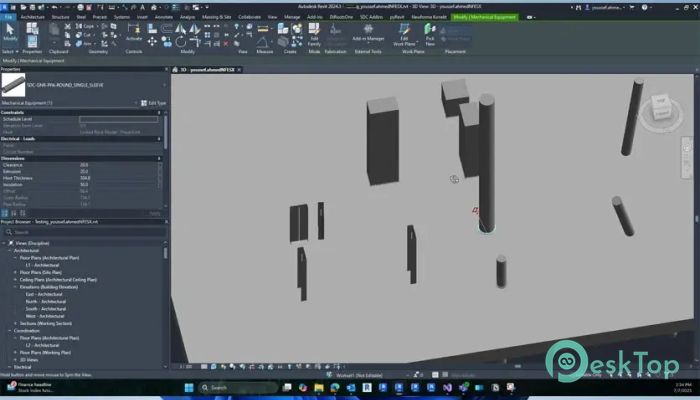Screen dimensions: 700x400
Task: Select the Mirror Draw Axis tool
Action: 195,29
